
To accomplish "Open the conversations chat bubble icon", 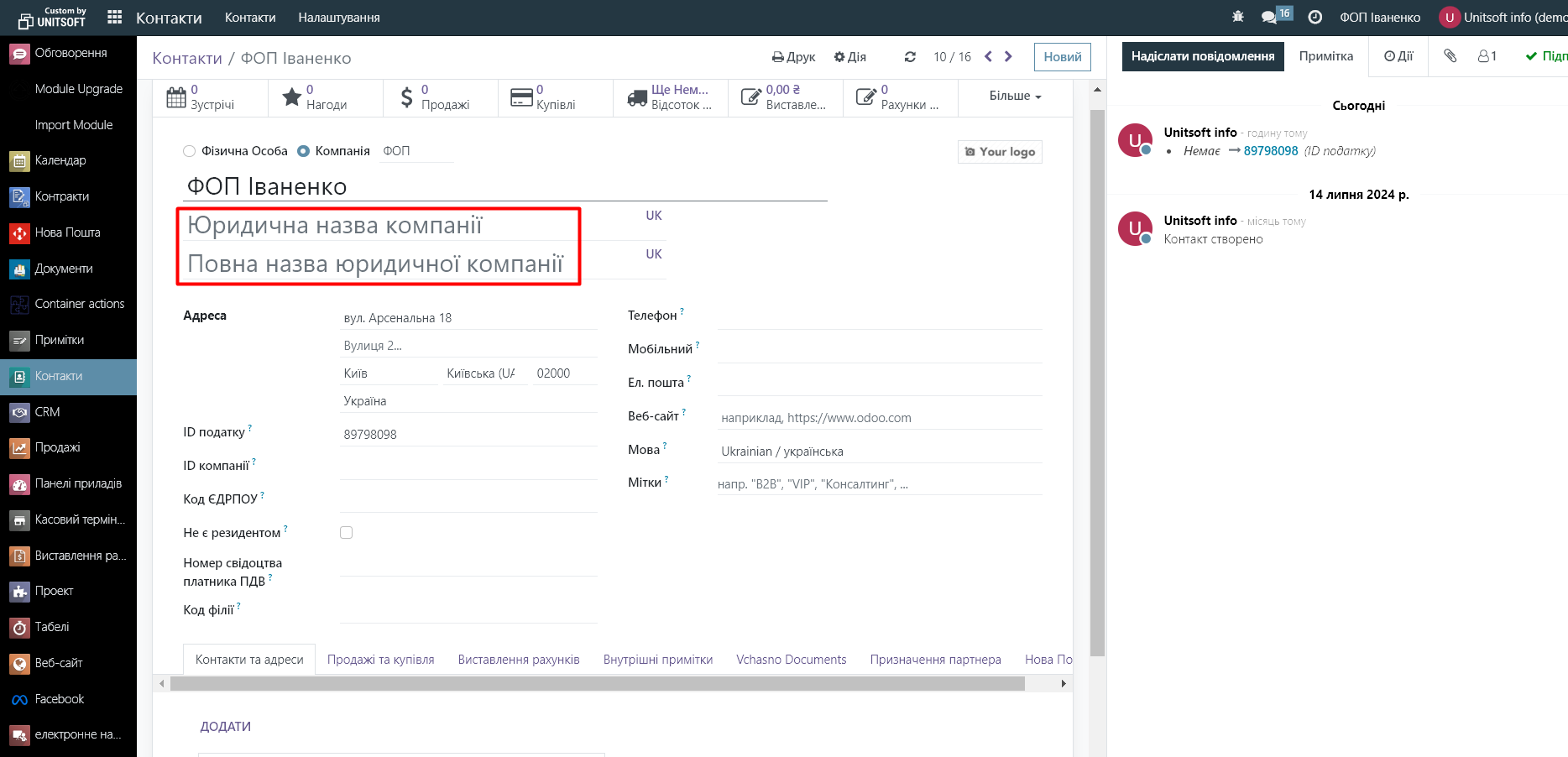I will point(1269,17).
